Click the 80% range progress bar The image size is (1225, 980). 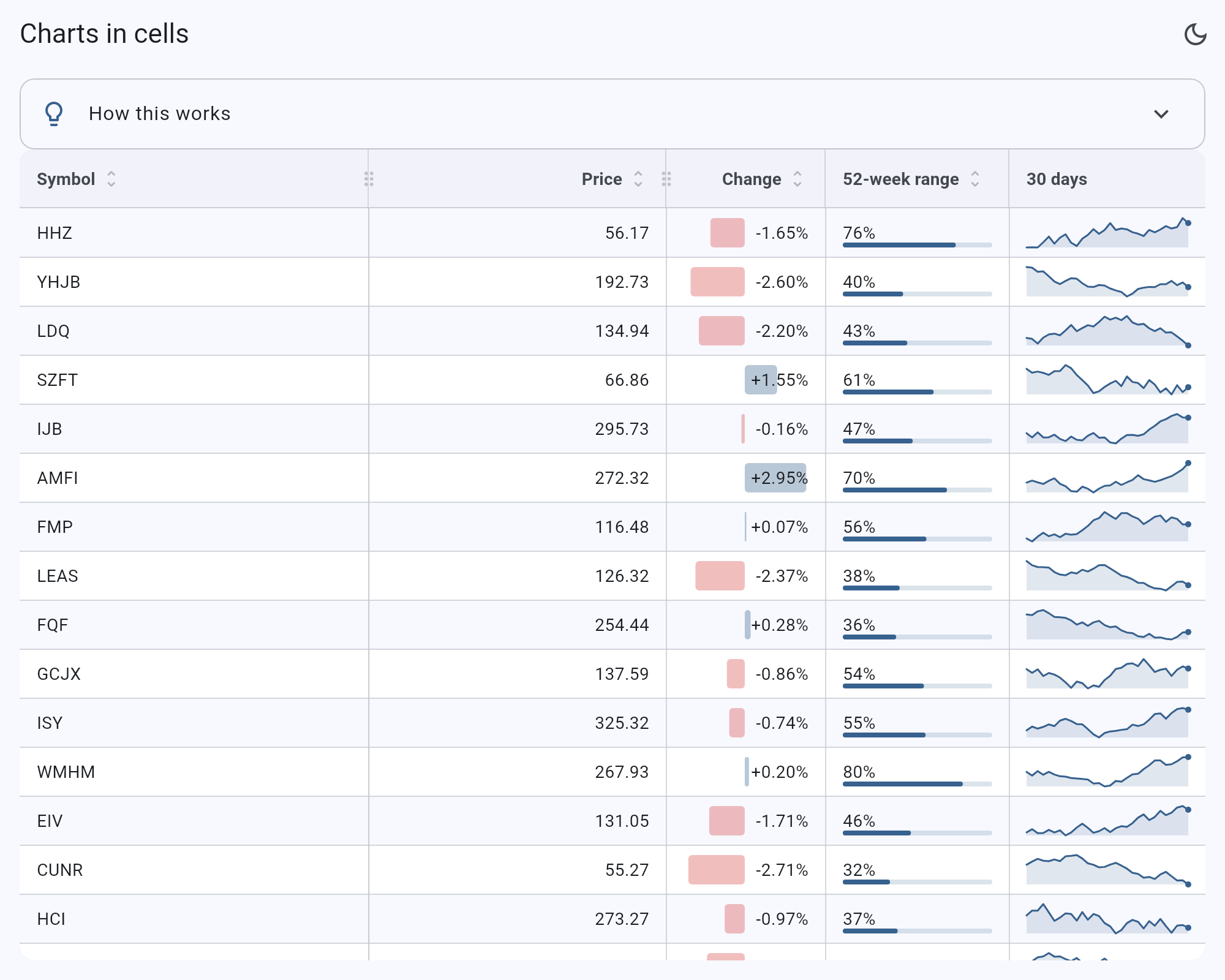[917, 784]
